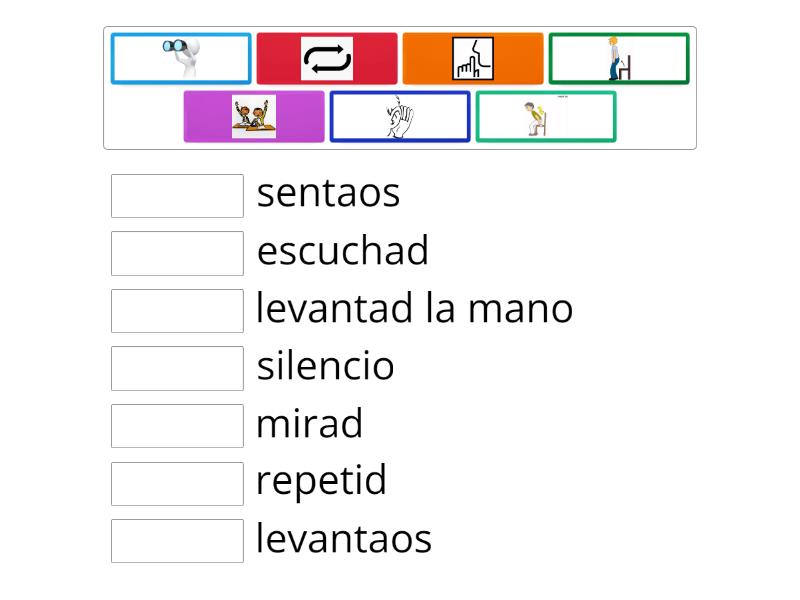Click the "escuchad" label
800x600 pixels.
point(342,251)
